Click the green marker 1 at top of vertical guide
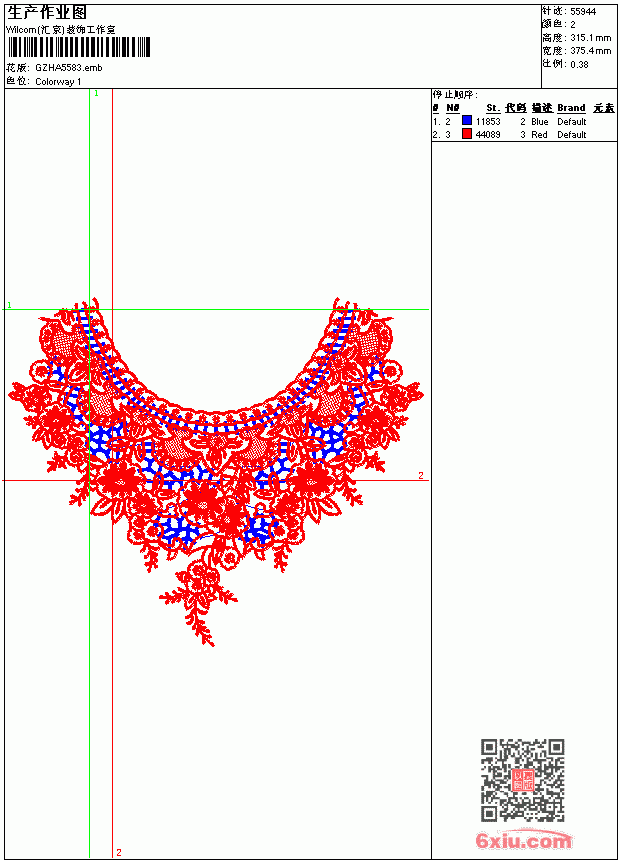The image size is (620, 860). pyautogui.click(x=97, y=94)
